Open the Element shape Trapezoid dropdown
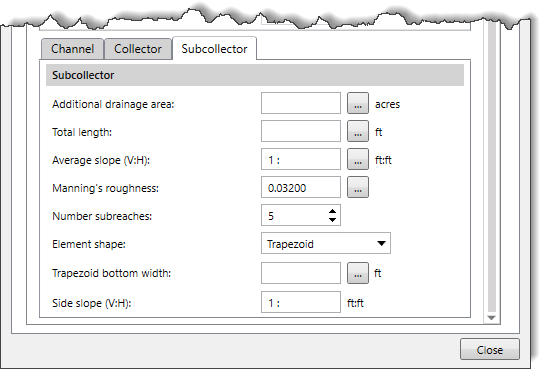546x369 pixels. coord(326,243)
